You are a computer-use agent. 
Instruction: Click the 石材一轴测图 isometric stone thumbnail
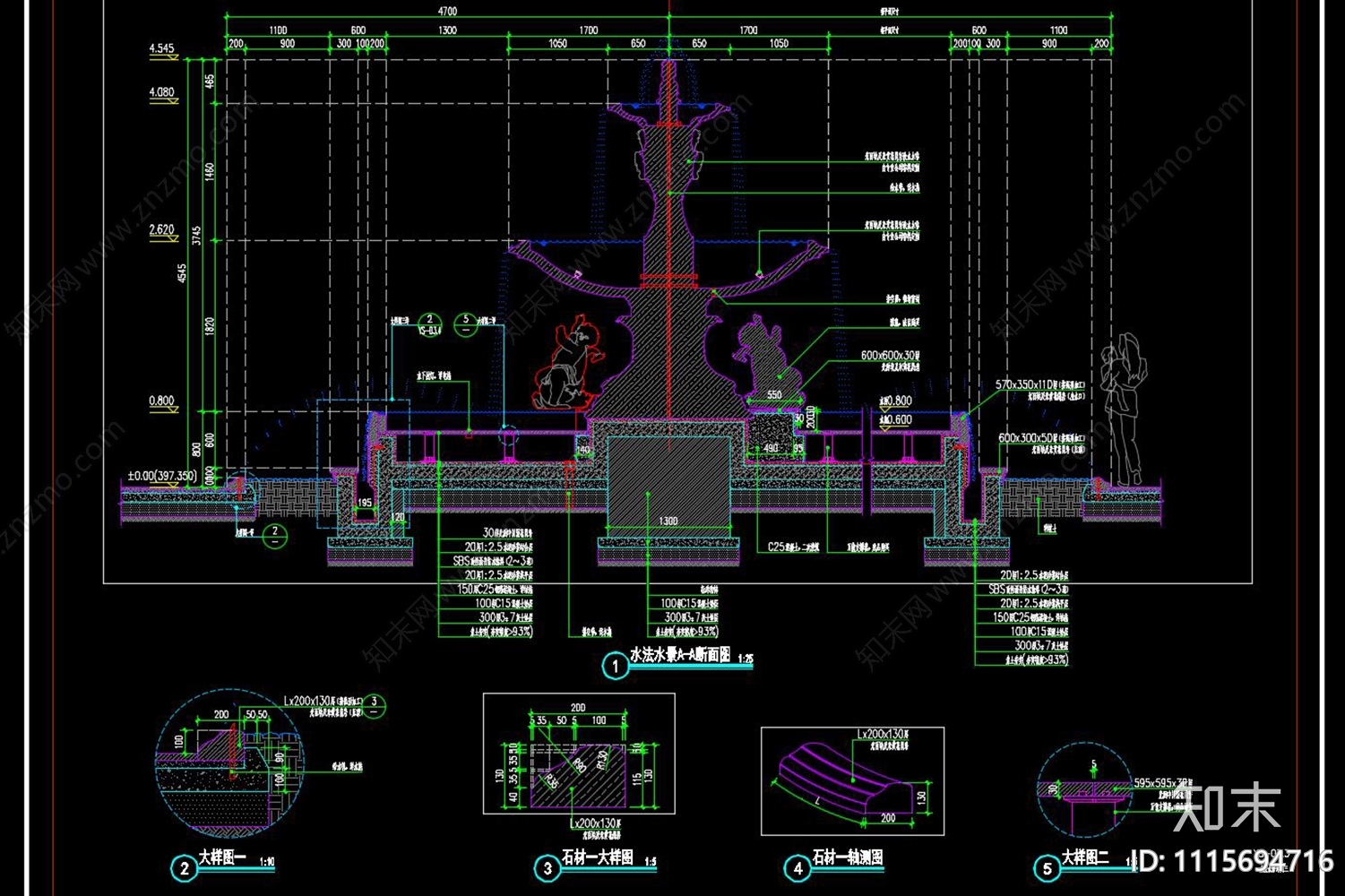[x=852, y=781]
